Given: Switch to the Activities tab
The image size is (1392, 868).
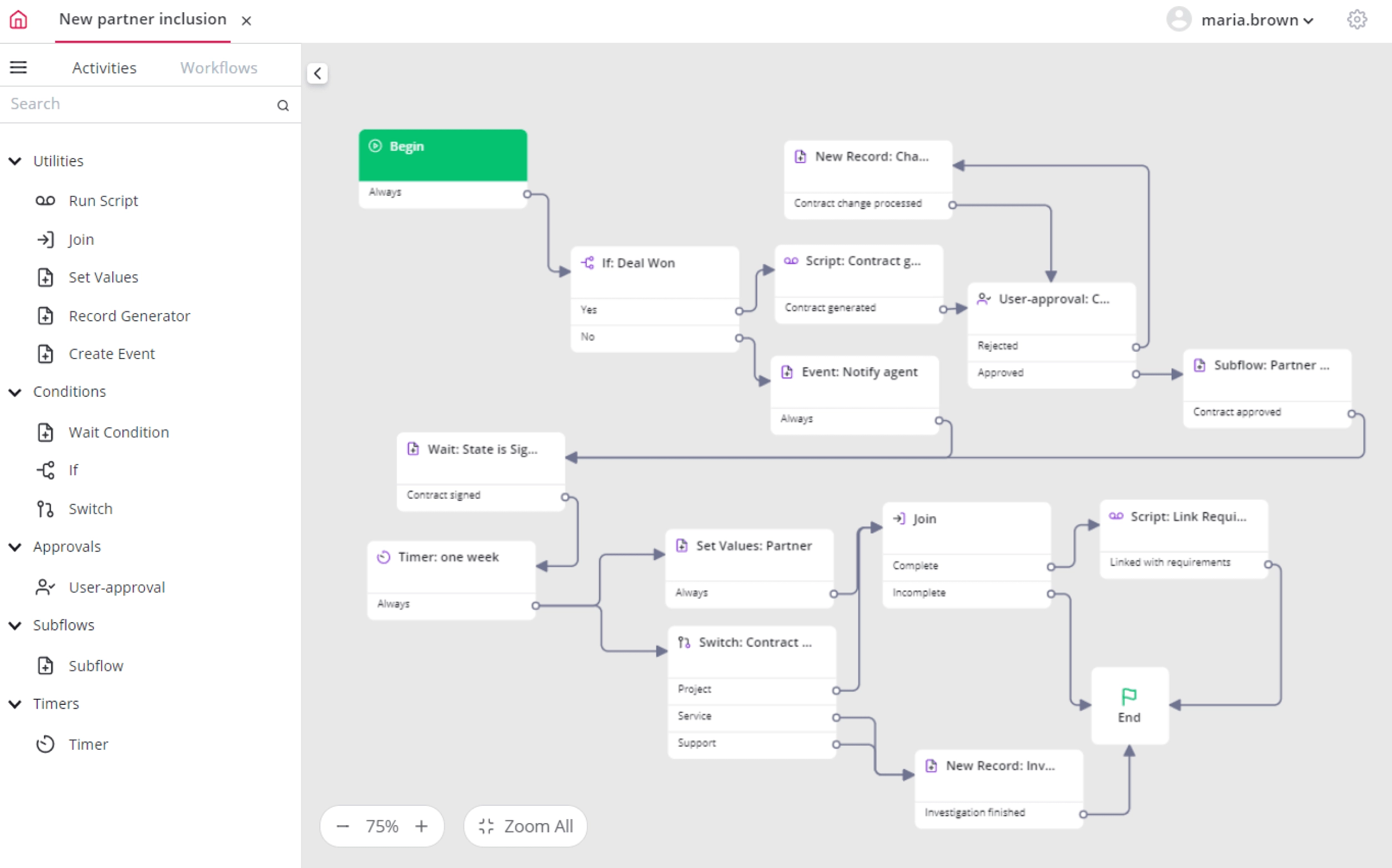Looking at the screenshot, I should coord(104,67).
